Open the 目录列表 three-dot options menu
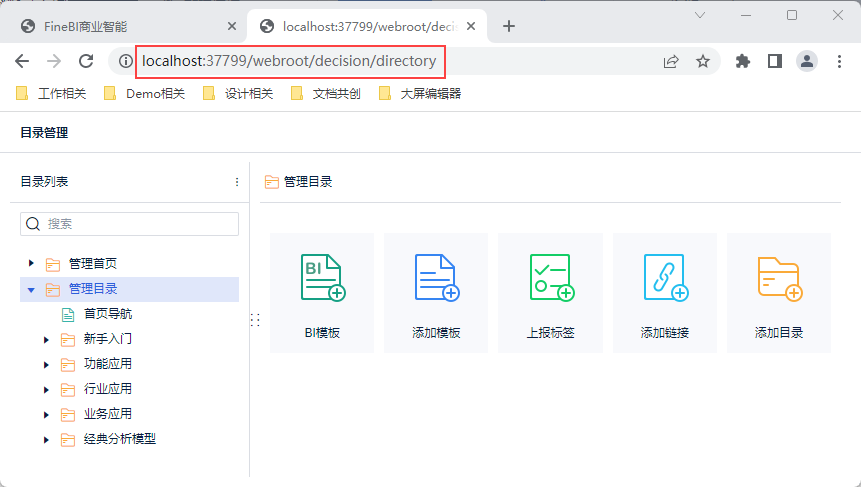 point(237,182)
